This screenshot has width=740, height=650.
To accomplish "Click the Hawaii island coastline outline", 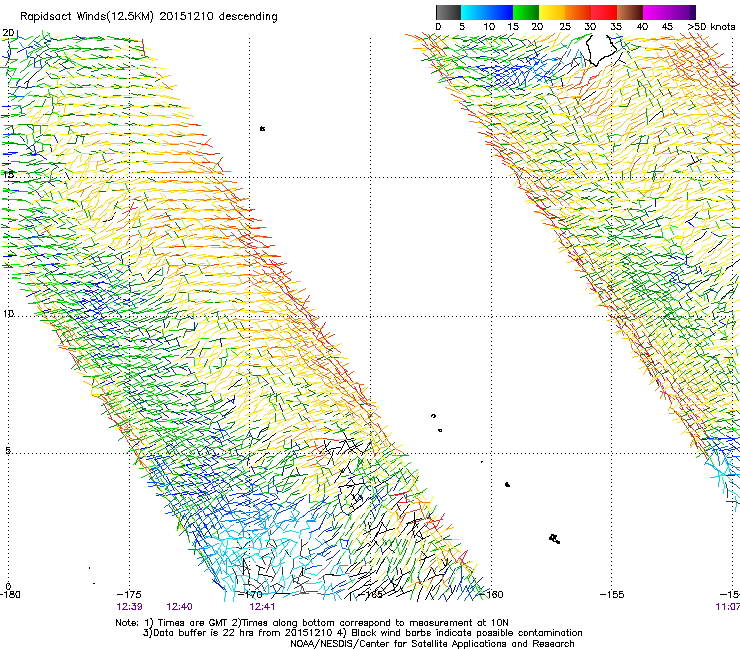I will (x=601, y=50).
